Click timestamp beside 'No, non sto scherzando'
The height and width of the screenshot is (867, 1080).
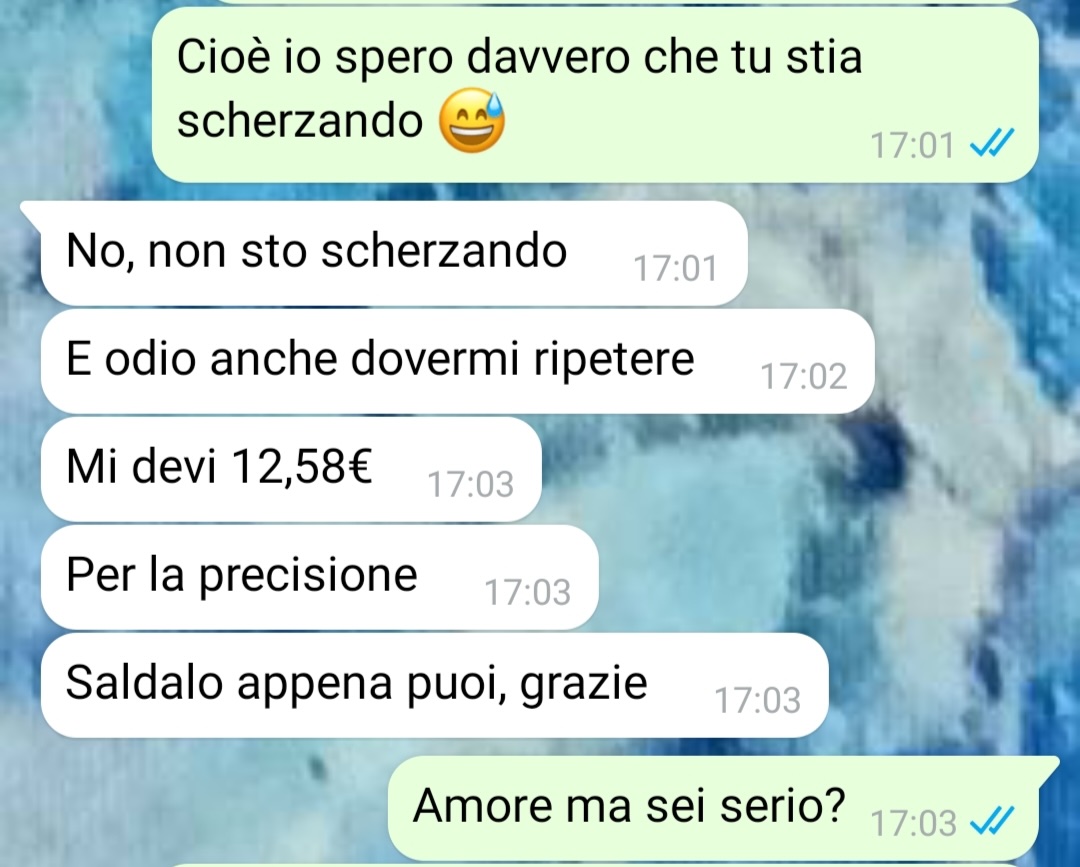[x=675, y=269]
